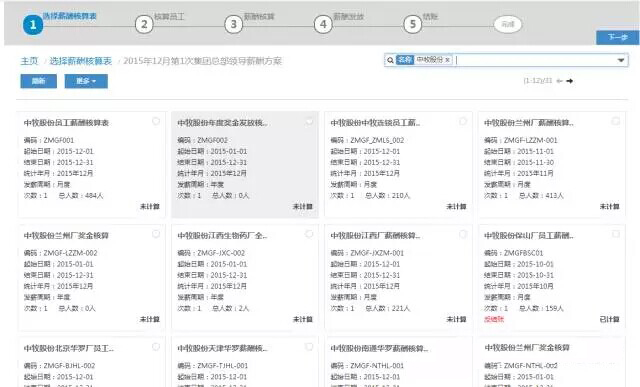
Task: Select the ZMGF-JXZM-001 card radio circle
Action: (462, 234)
